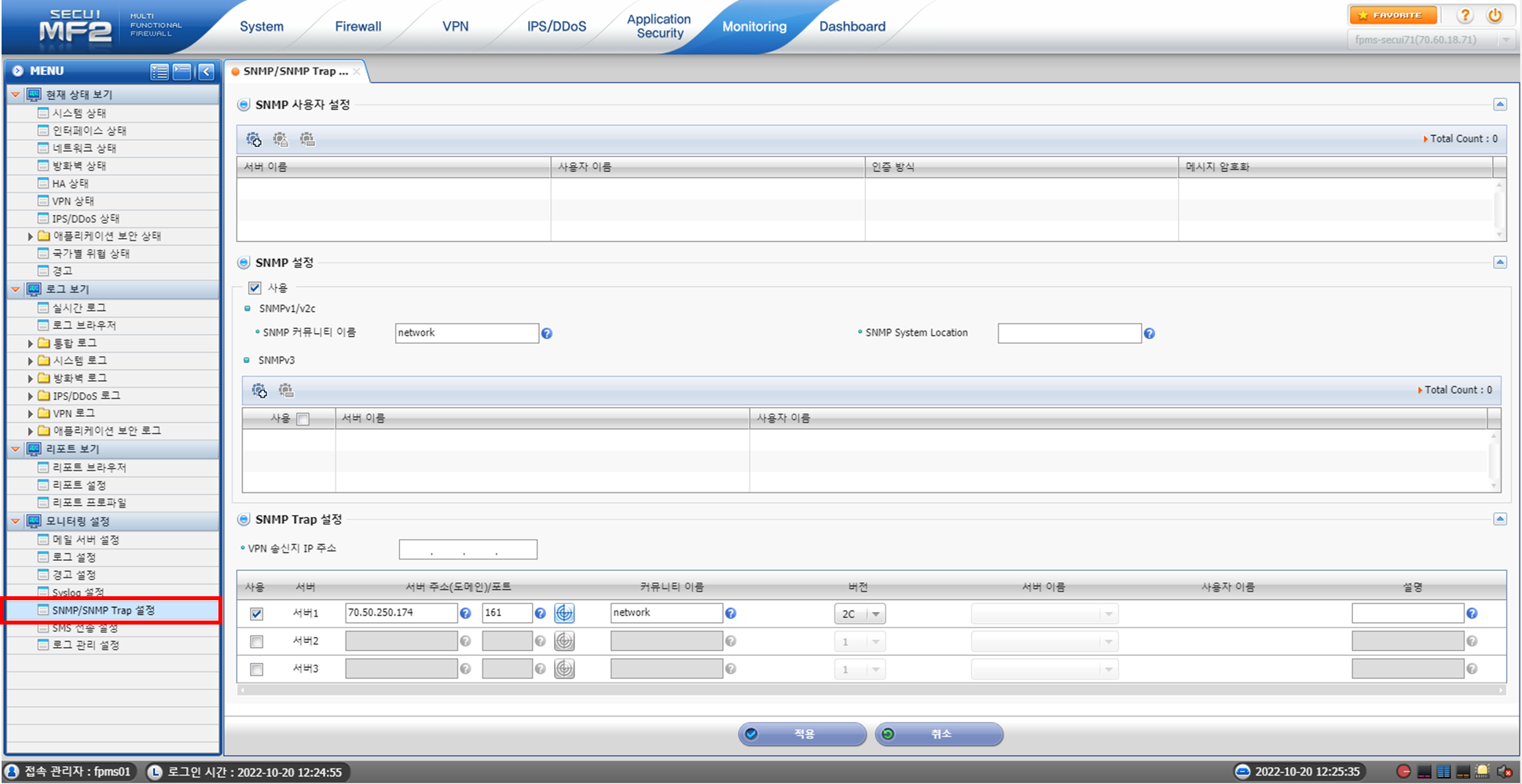
Task: Click help icon beside 70.50.250.174 address
Action: pos(465,614)
